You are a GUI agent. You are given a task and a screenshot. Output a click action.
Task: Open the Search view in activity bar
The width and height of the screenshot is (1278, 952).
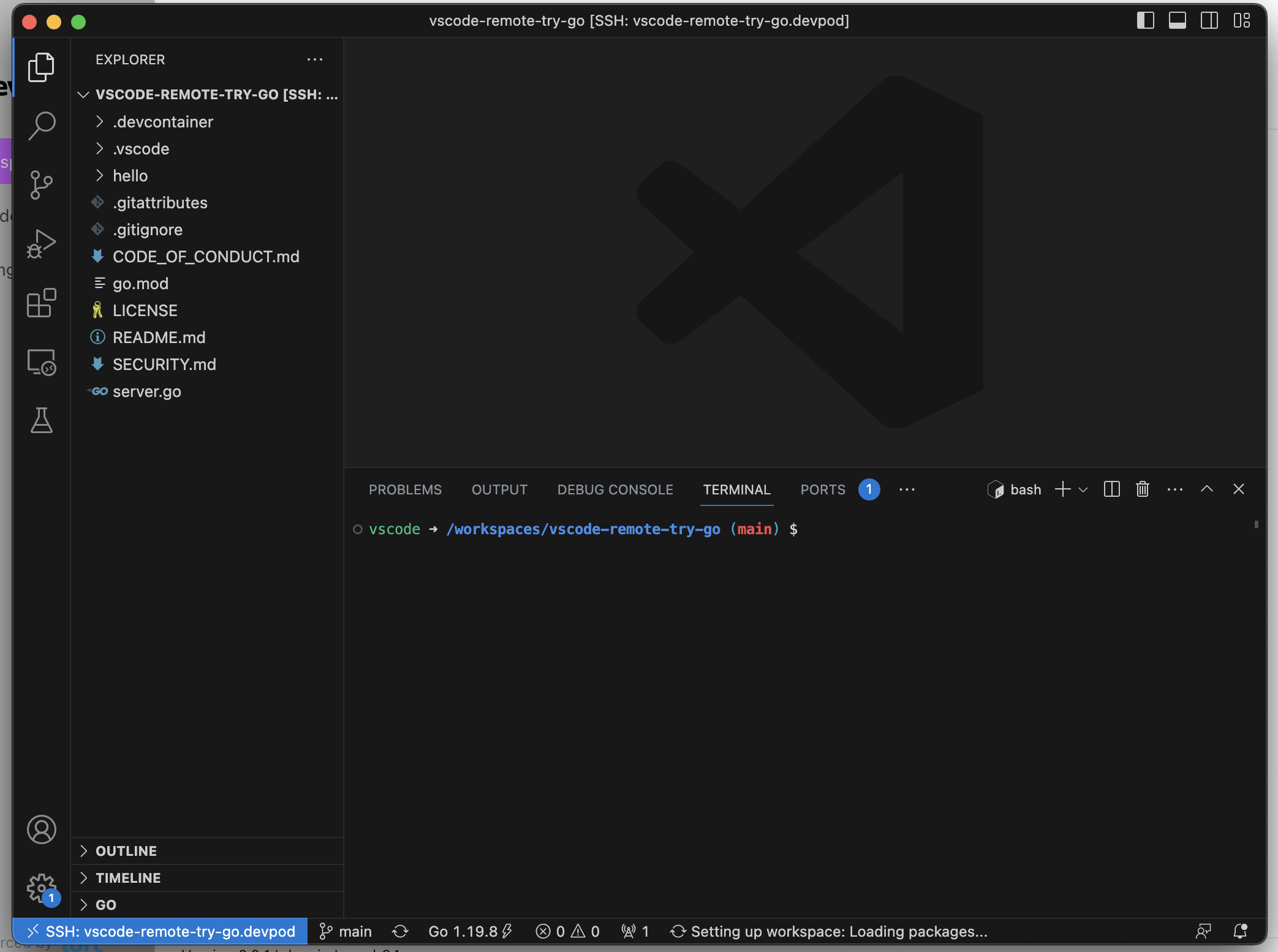41,126
